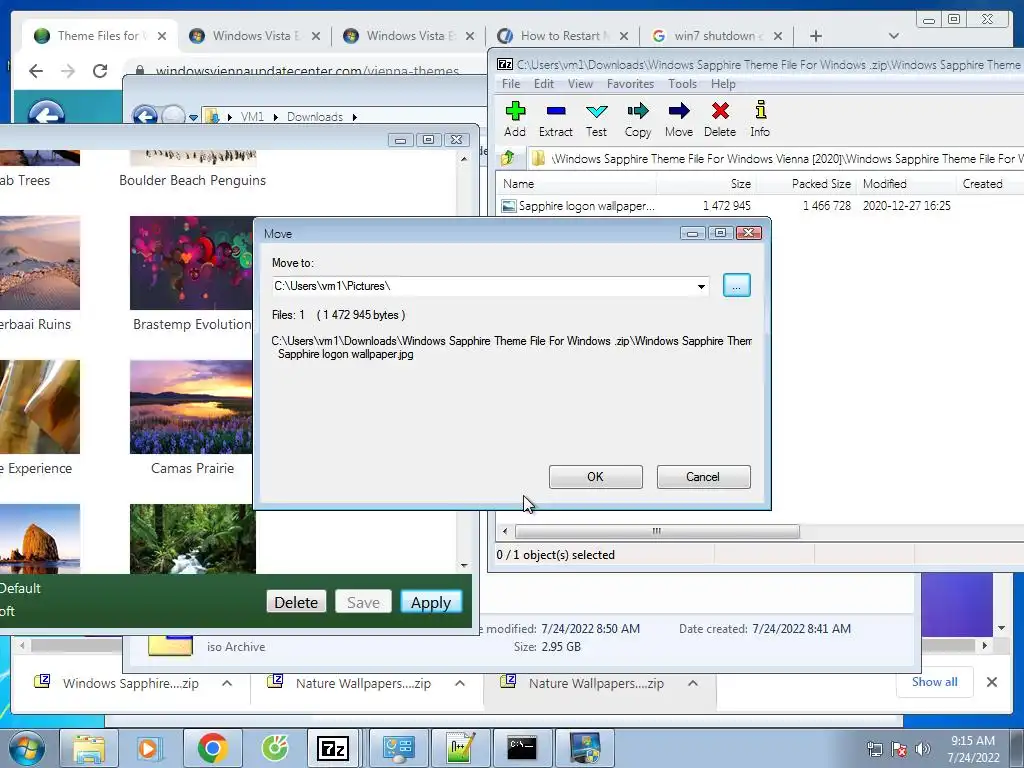Open the View menu in 7-Zip

click(x=580, y=84)
